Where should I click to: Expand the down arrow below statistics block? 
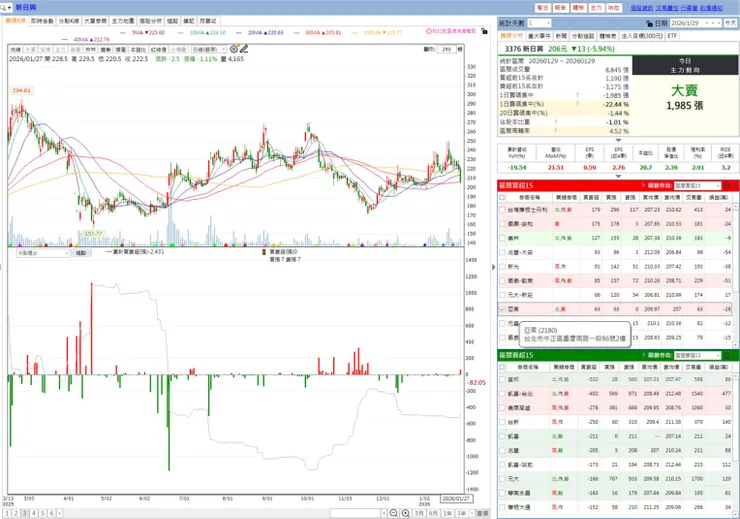point(618,140)
